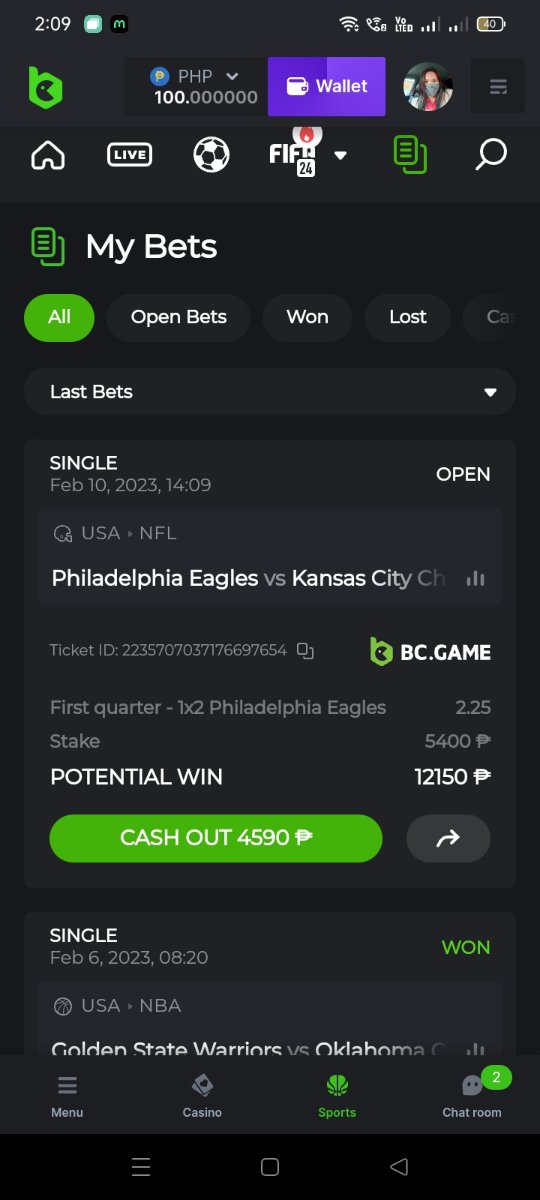The image size is (540, 1200).
Task: Switch to the Won filter tab
Action: coord(307,317)
